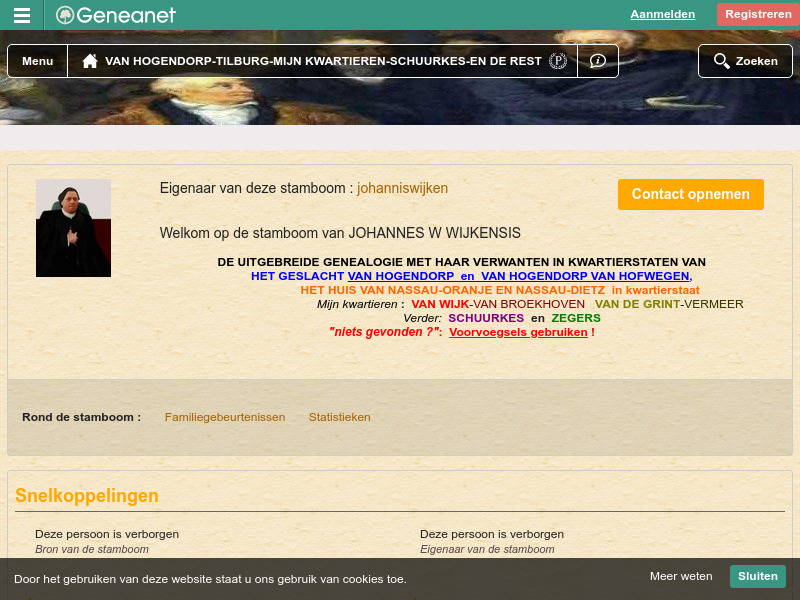Click the (P) privacy badge icon

click(x=557, y=60)
